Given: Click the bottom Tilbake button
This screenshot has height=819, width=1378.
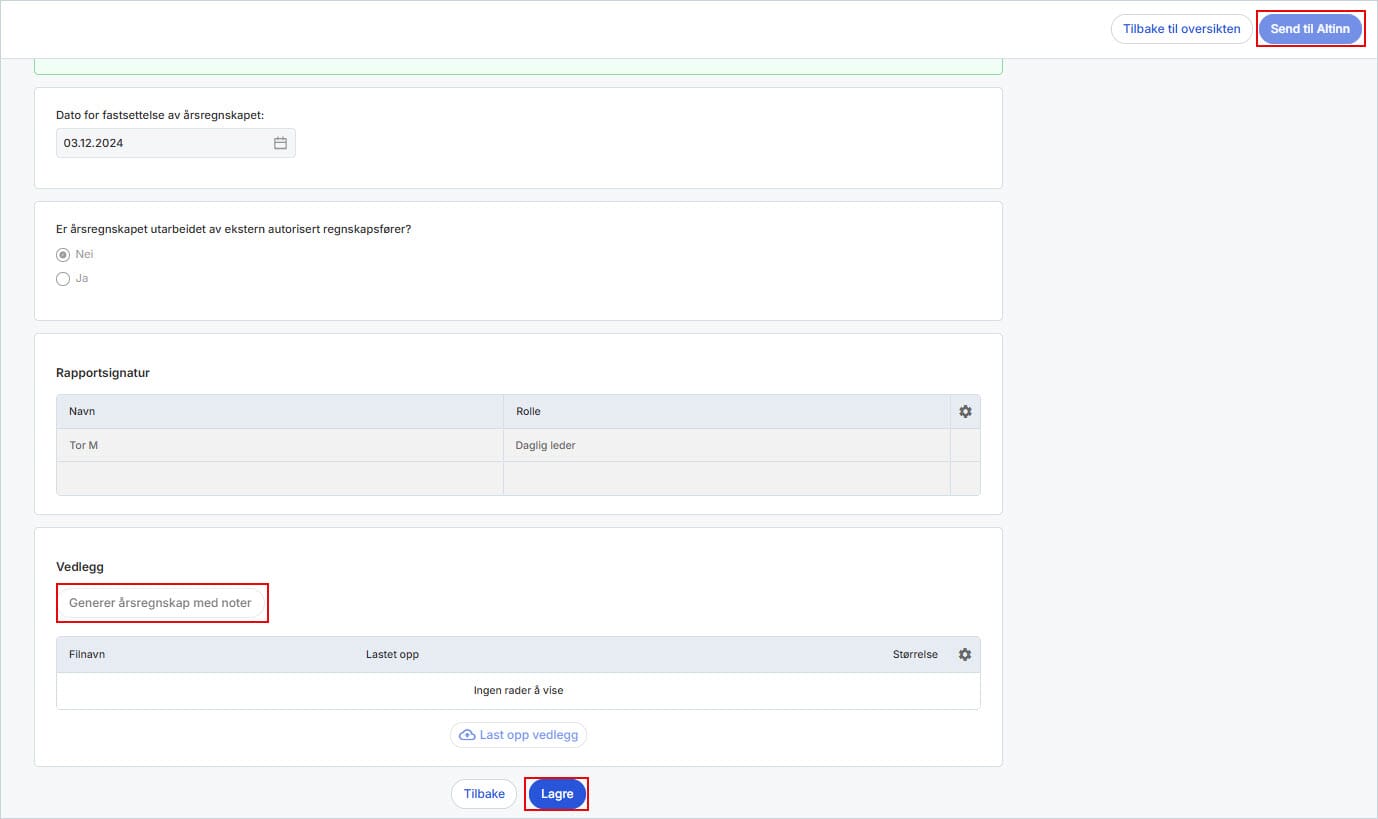Looking at the screenshot, I should 484,794.
